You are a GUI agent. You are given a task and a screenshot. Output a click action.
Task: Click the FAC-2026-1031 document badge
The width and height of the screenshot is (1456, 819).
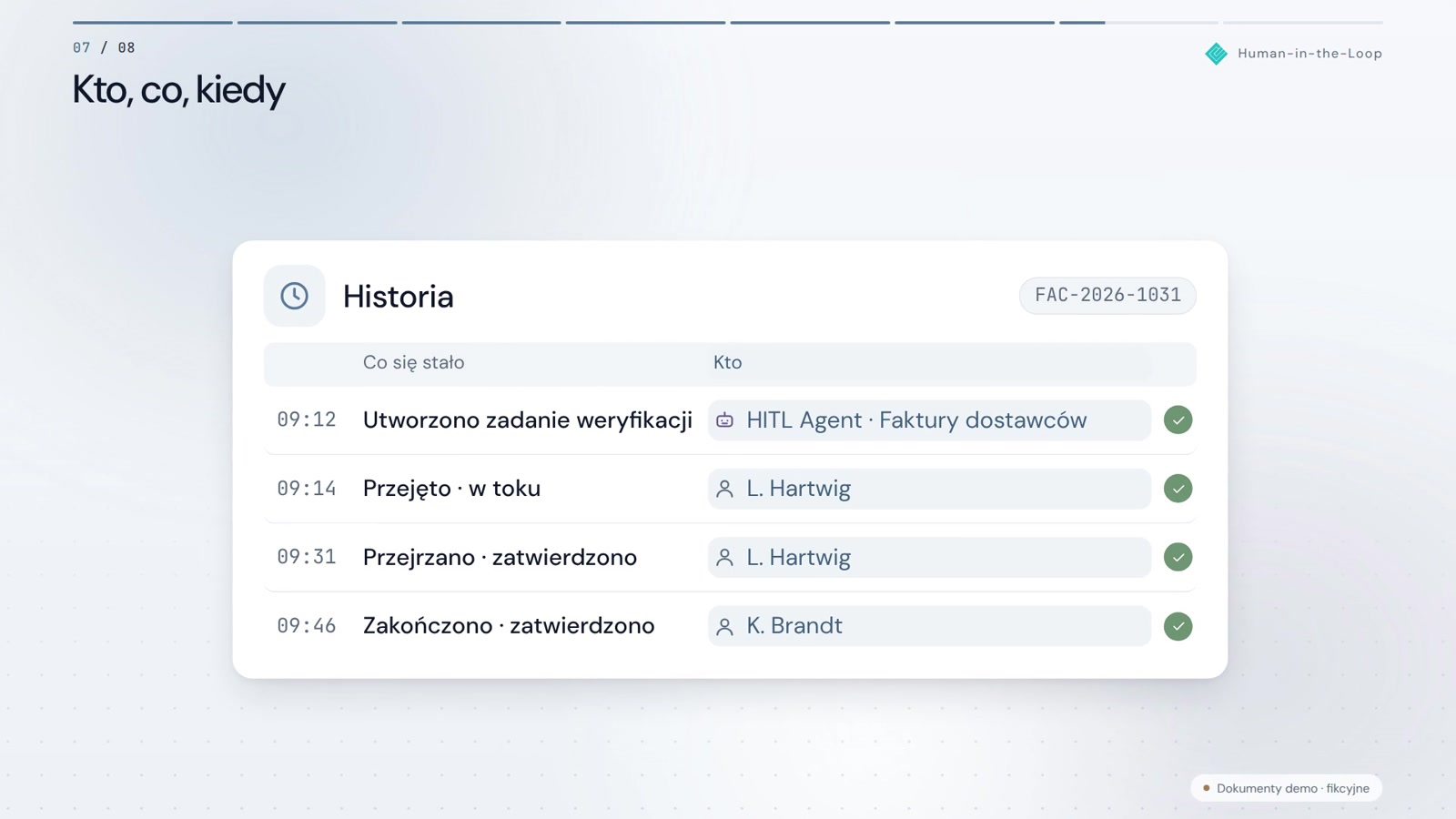(1107, 296)
